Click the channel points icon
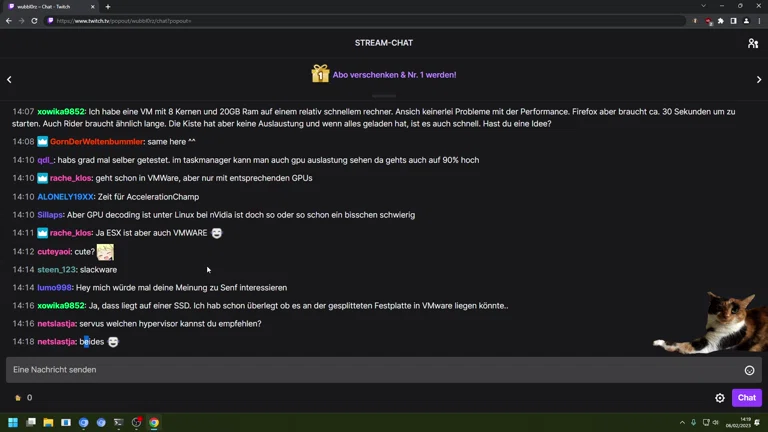Image resolution: width=768 pixels, height=432 pixels. [x=18, y=398]
